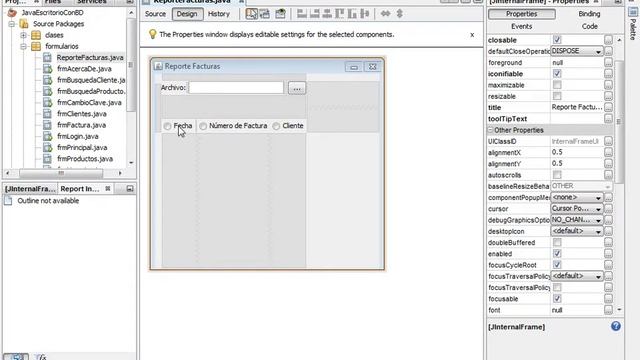This screenshot has width=640, height=360.
Task: Select frmLogin.java in project tree
Action: [78, 136]
